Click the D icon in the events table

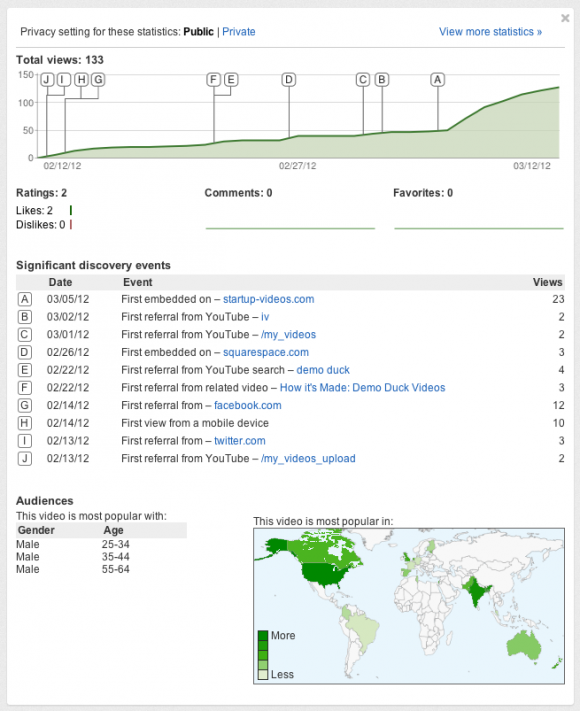tap(24, 352)
